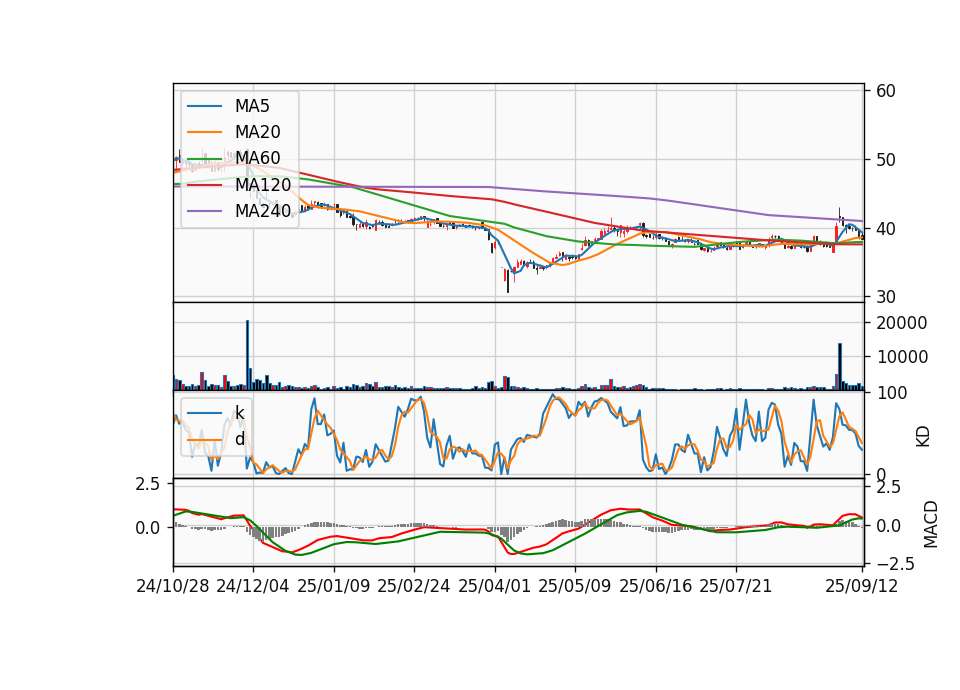
Task: Click the MA240 legend label
Action: (x=263, y=211)
